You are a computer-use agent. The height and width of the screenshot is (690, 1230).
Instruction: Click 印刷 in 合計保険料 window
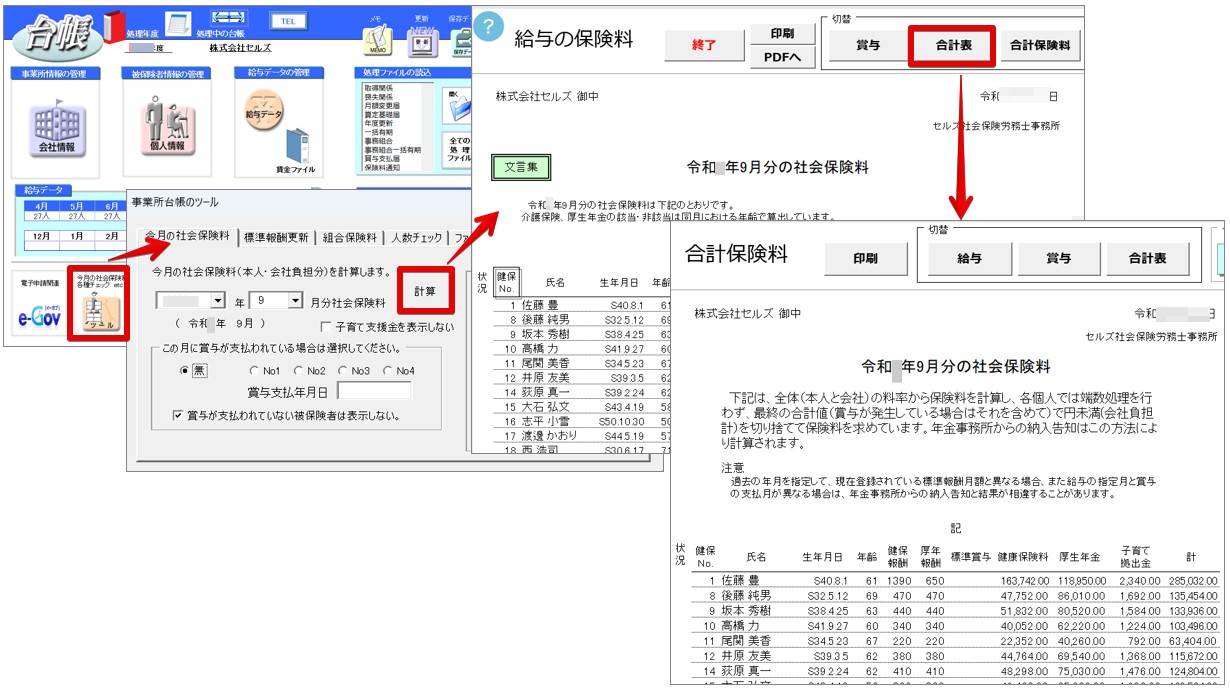[x=865, y=258]
